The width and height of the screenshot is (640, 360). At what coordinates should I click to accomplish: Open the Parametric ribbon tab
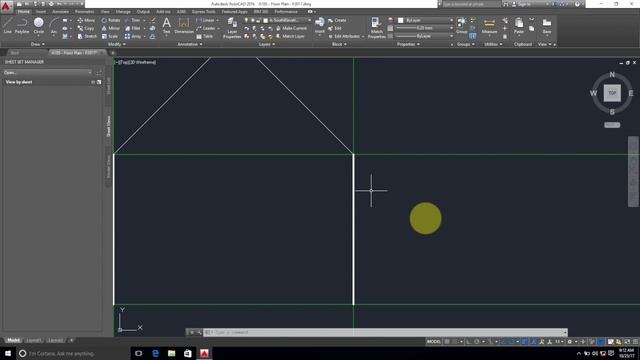(x=84, y=12)
